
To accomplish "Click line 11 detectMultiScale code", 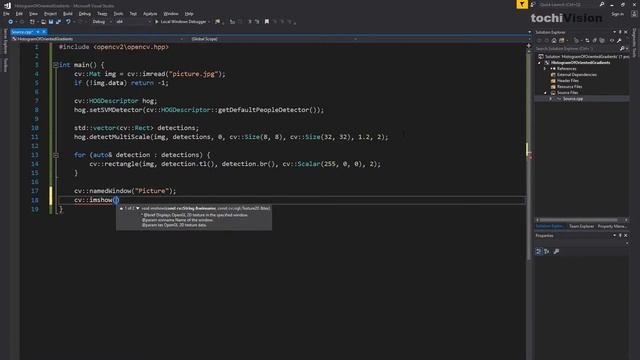I will tap(231, 137).
